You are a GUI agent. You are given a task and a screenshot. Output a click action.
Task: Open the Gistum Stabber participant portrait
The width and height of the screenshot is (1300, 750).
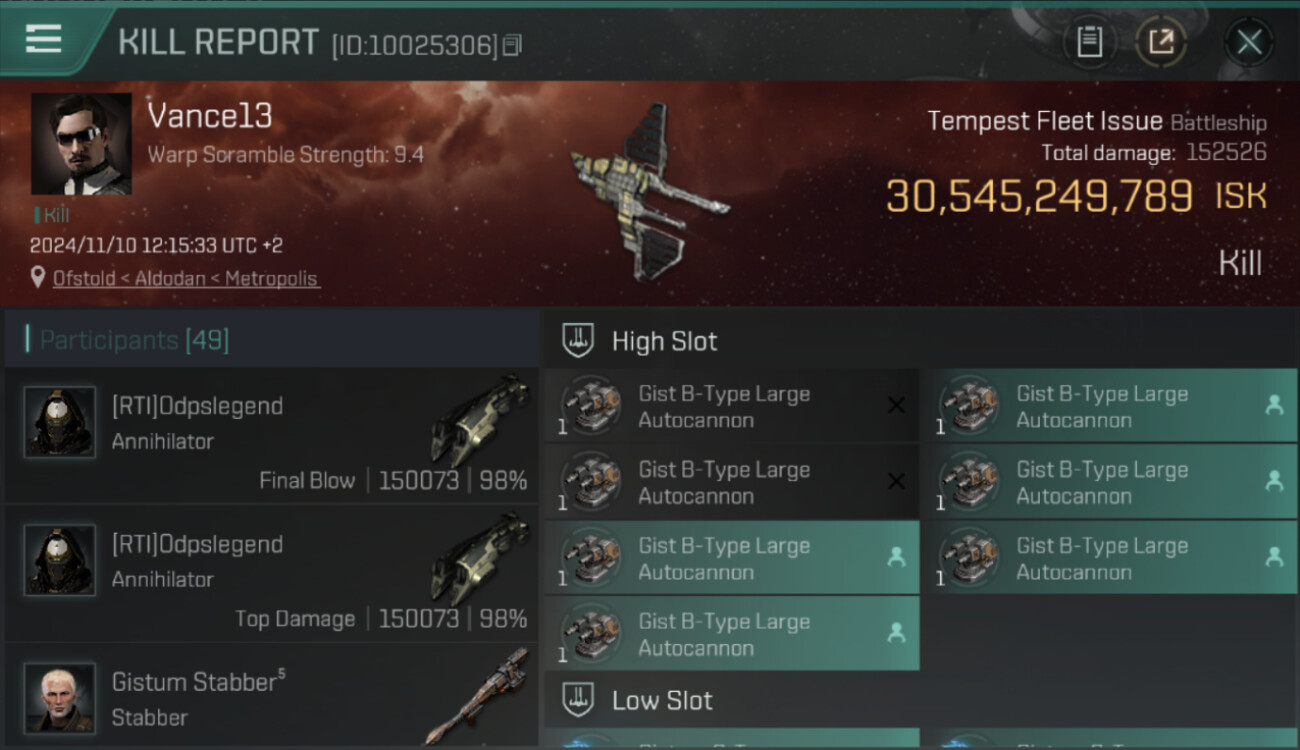(x=60, y=697)
